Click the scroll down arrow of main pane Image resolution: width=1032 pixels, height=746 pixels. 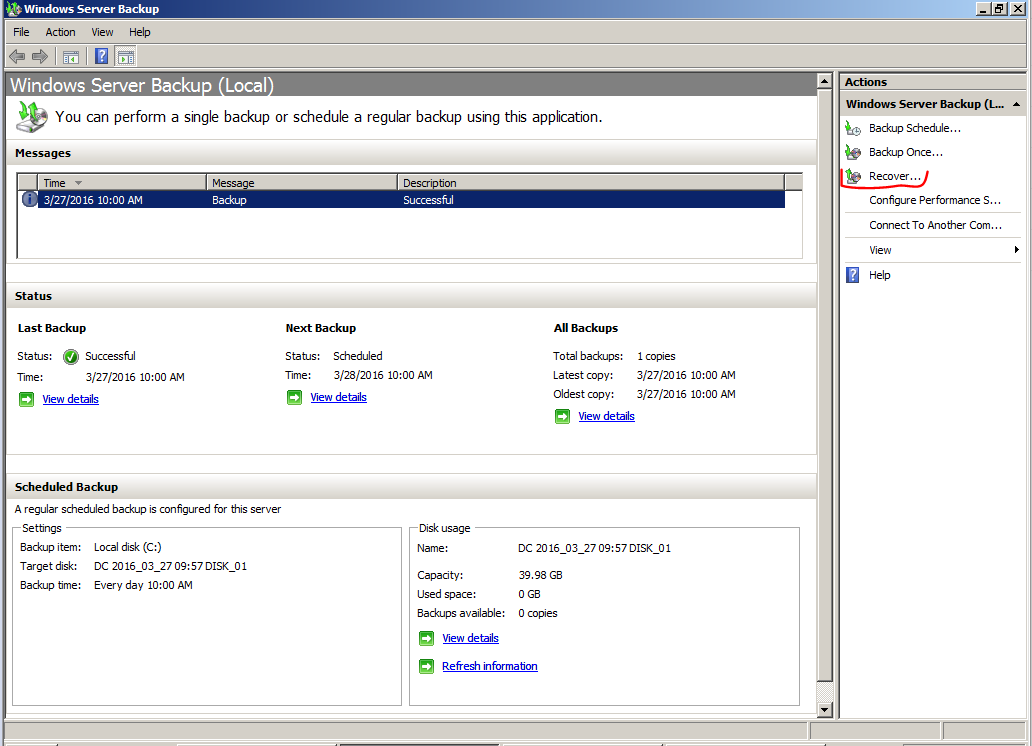coord(824,710)
